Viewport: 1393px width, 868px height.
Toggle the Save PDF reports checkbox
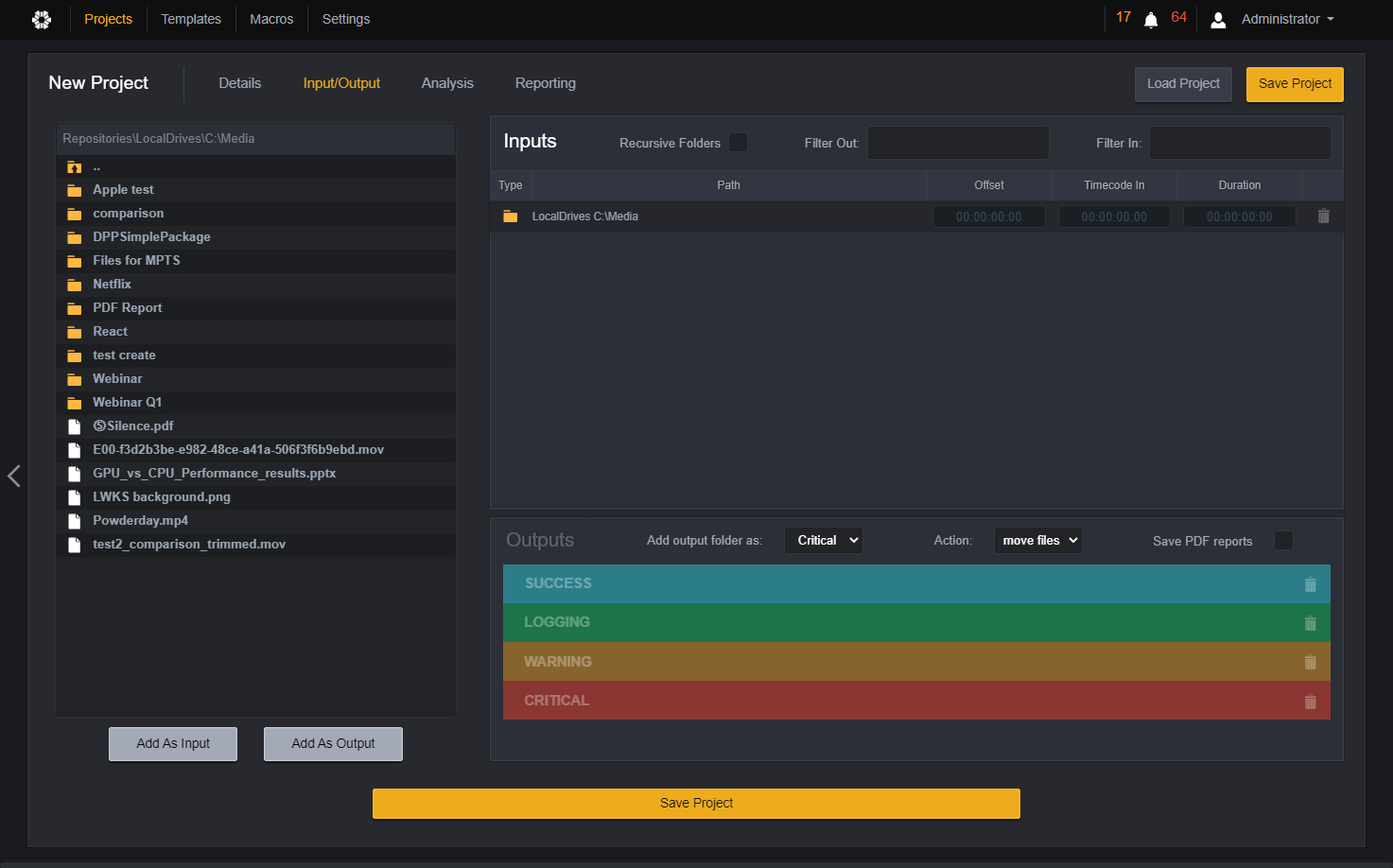1283,541
